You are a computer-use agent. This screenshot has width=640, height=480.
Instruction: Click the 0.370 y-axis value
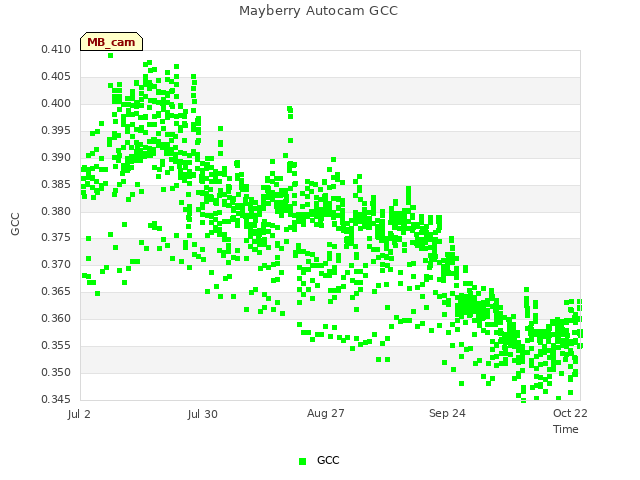click(56, 264)
